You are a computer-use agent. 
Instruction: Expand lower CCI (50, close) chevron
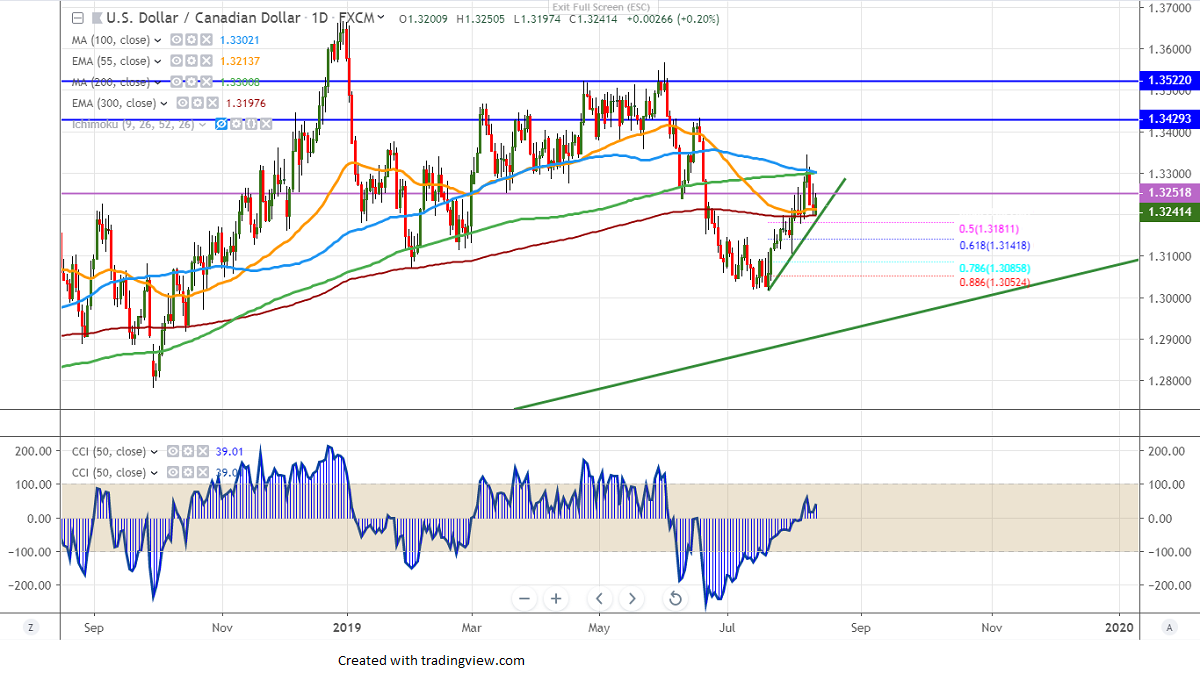click(154, 473)
